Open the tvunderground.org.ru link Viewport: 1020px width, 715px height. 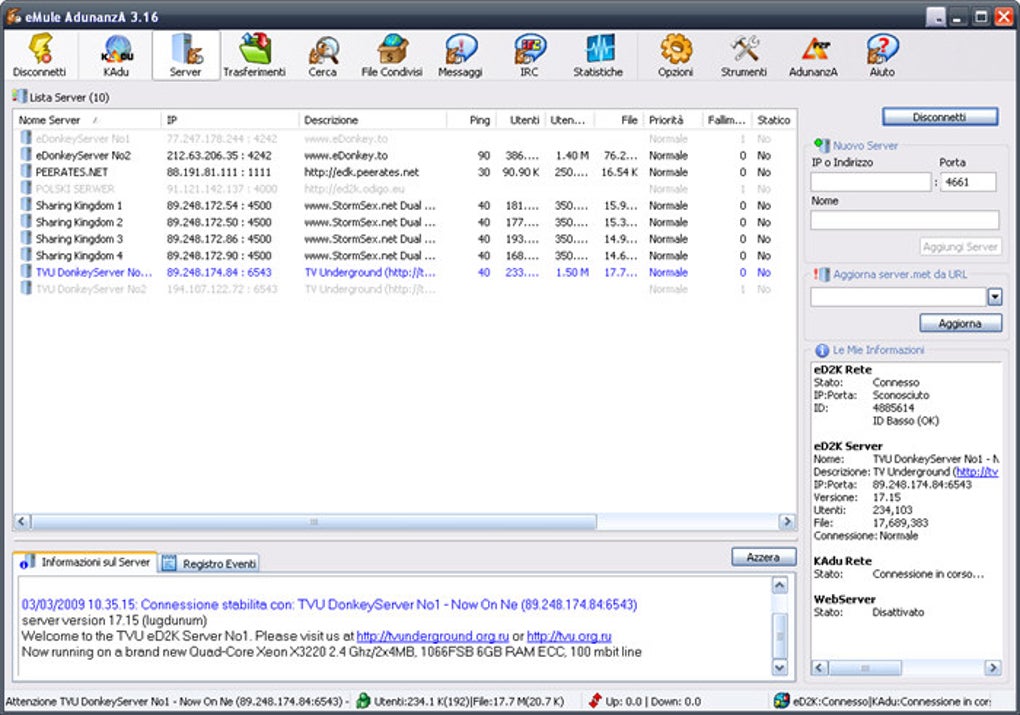click(x=433, y=636)
